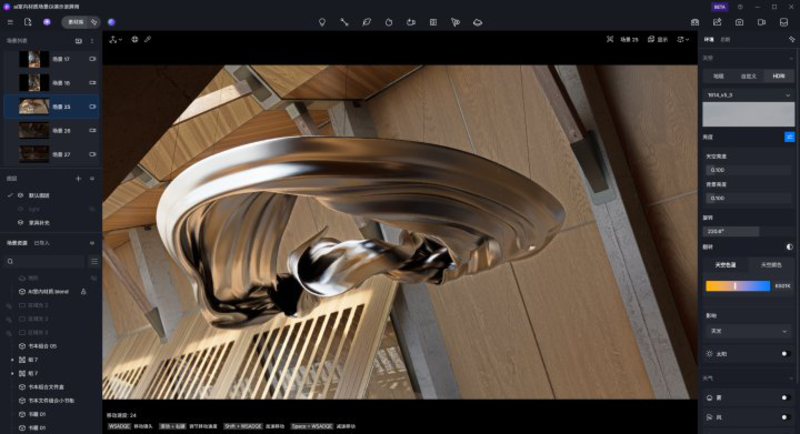Click the last top-right toolbar icon

coord(784,22)
